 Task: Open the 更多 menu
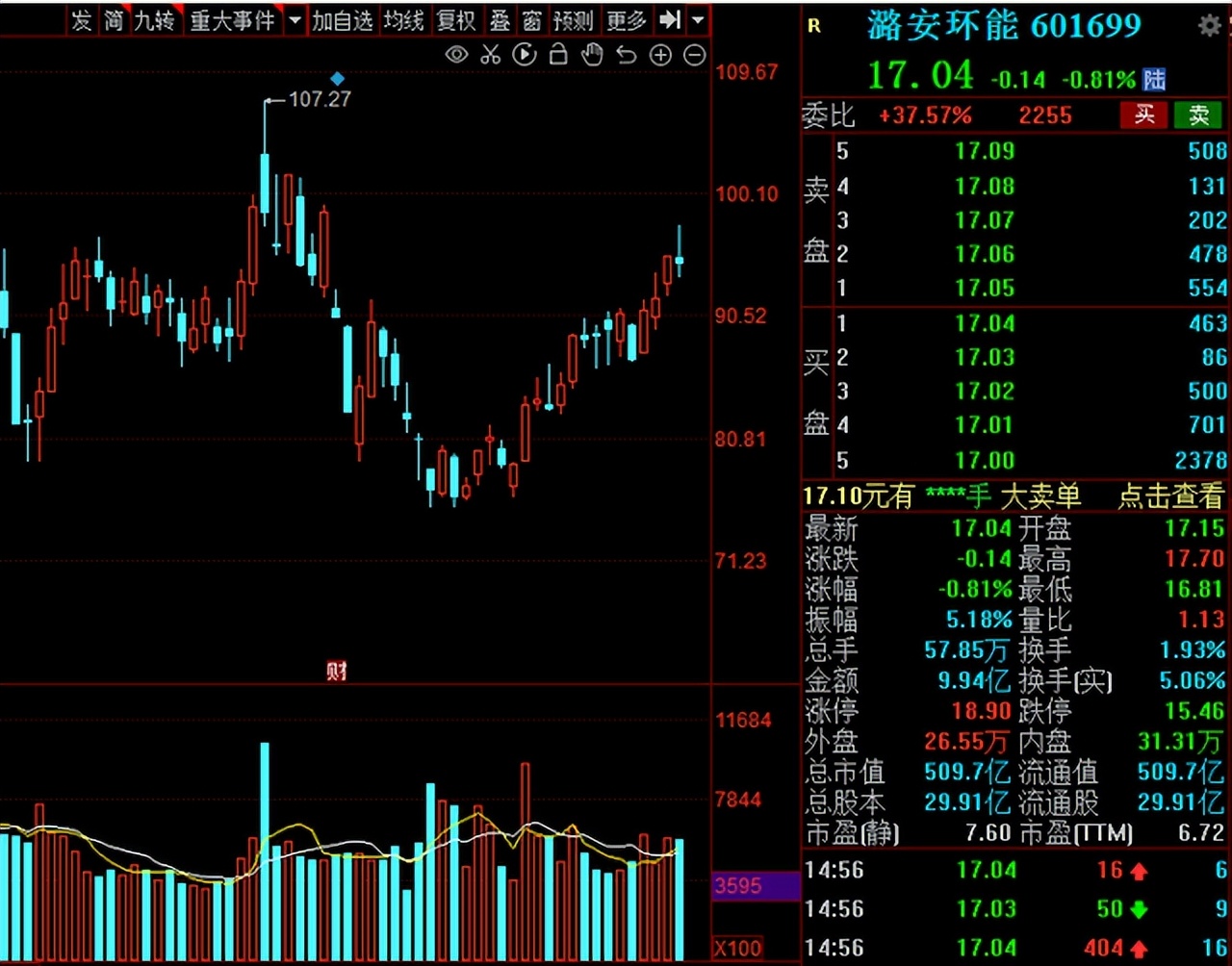[627, 19]
